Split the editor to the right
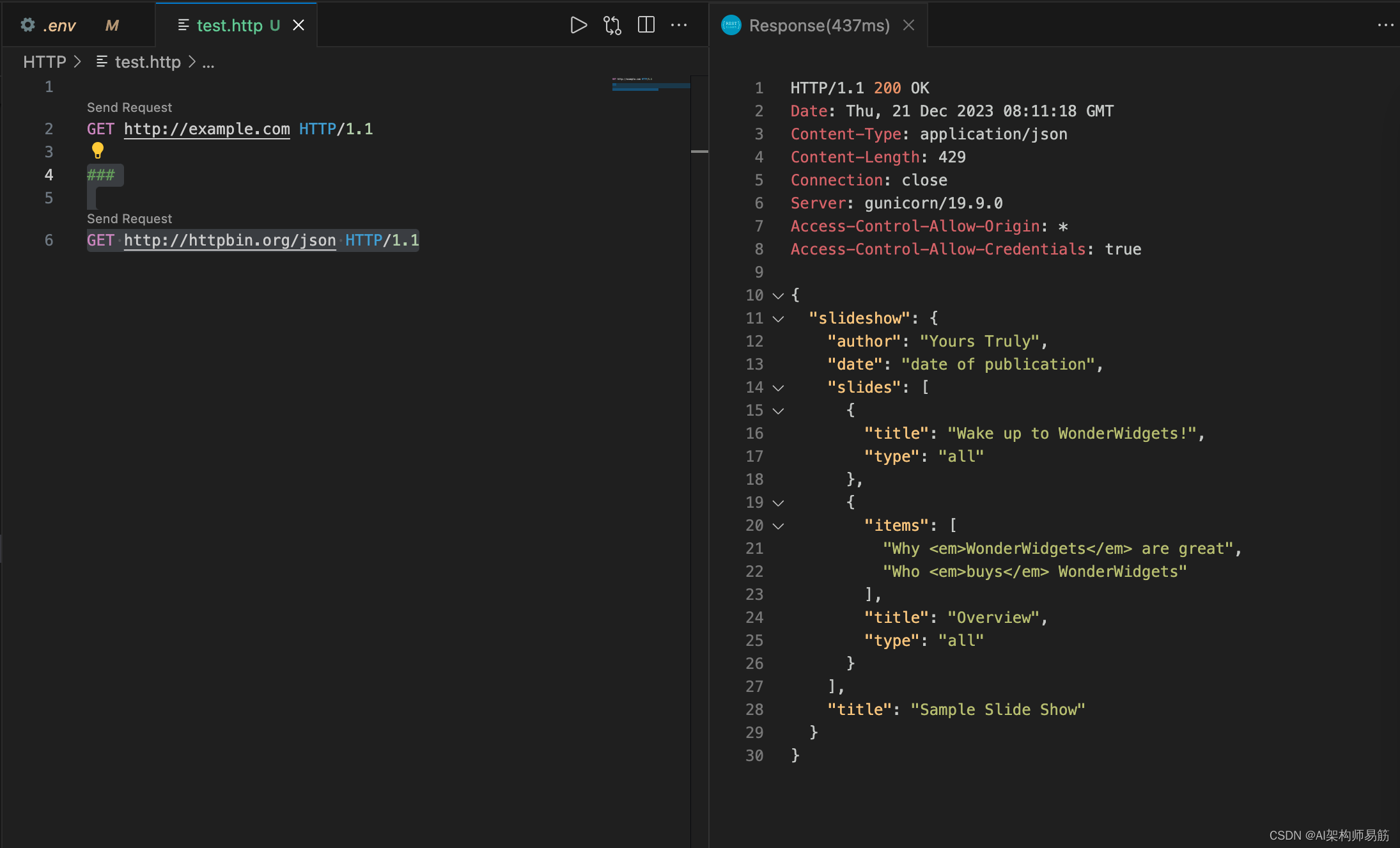Image resolution: width=1400 pixels, height=848 pixels. click(646, 25)
